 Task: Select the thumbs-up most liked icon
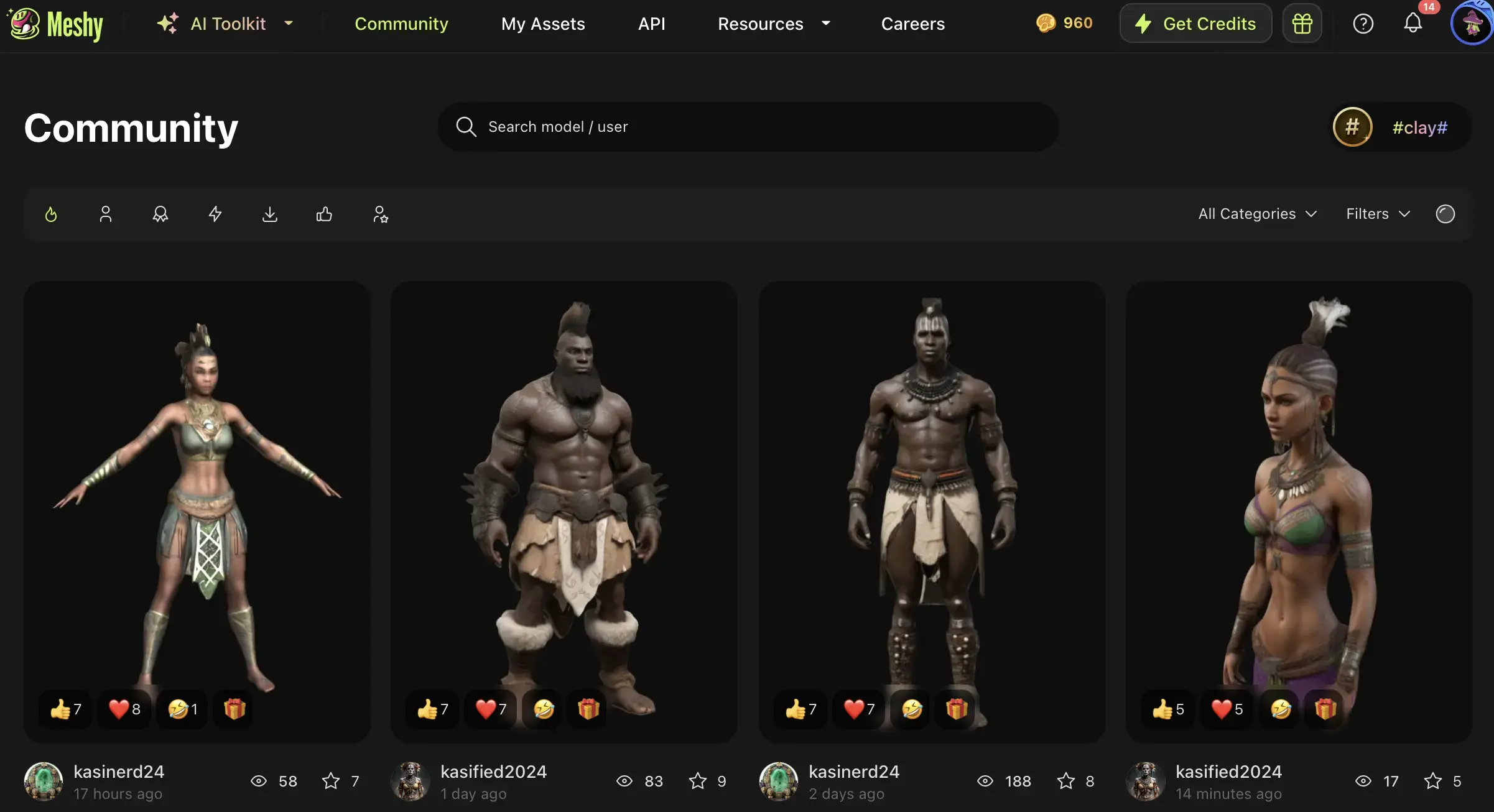point(324,215)
